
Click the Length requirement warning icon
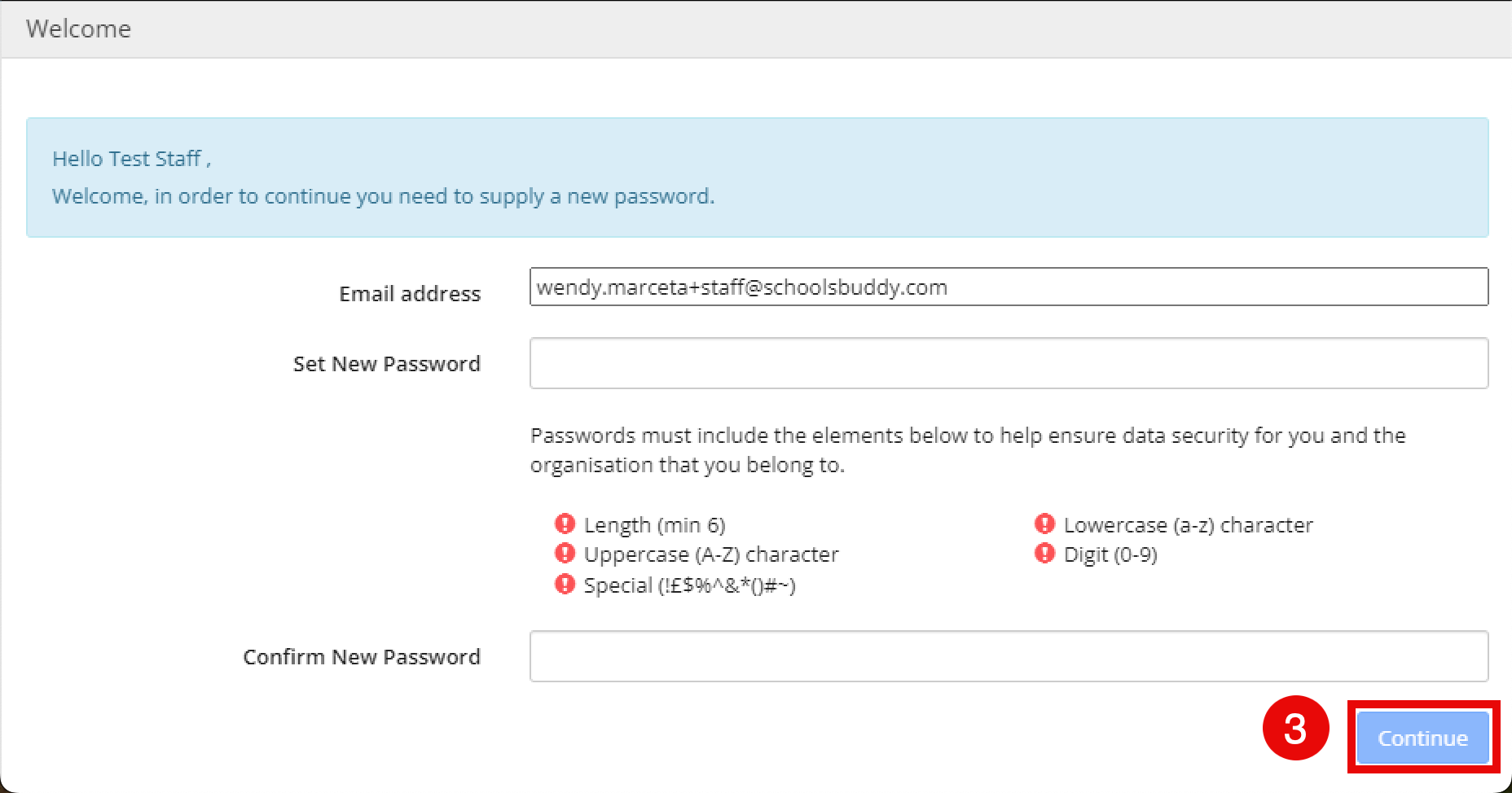pyautogui.click(x=565, y=524)
